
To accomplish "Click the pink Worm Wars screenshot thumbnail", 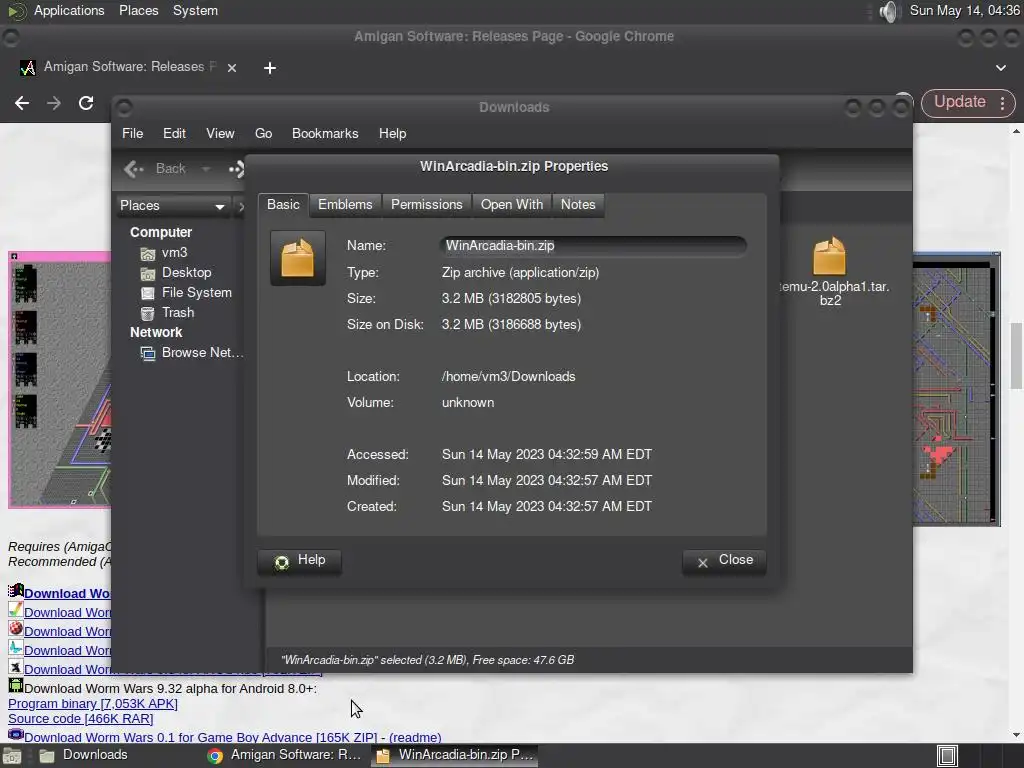I will [59, 379].
